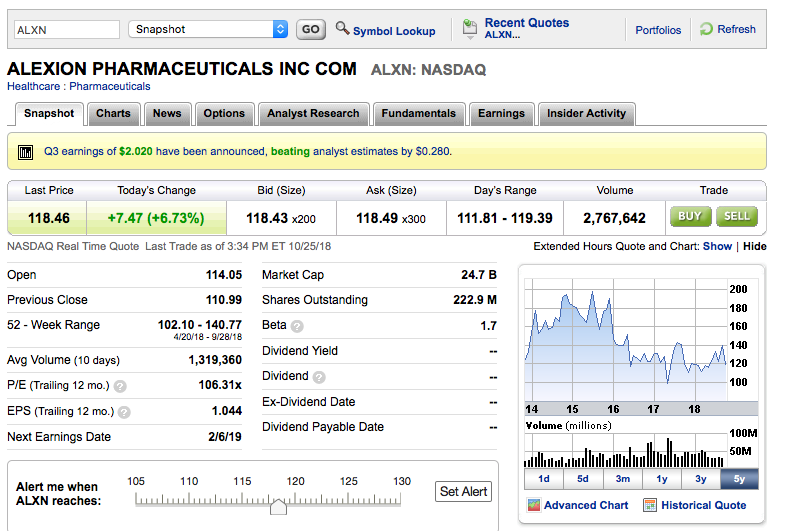Open help icon next to Dividend
791x531 pixels.
click(319, 377)
